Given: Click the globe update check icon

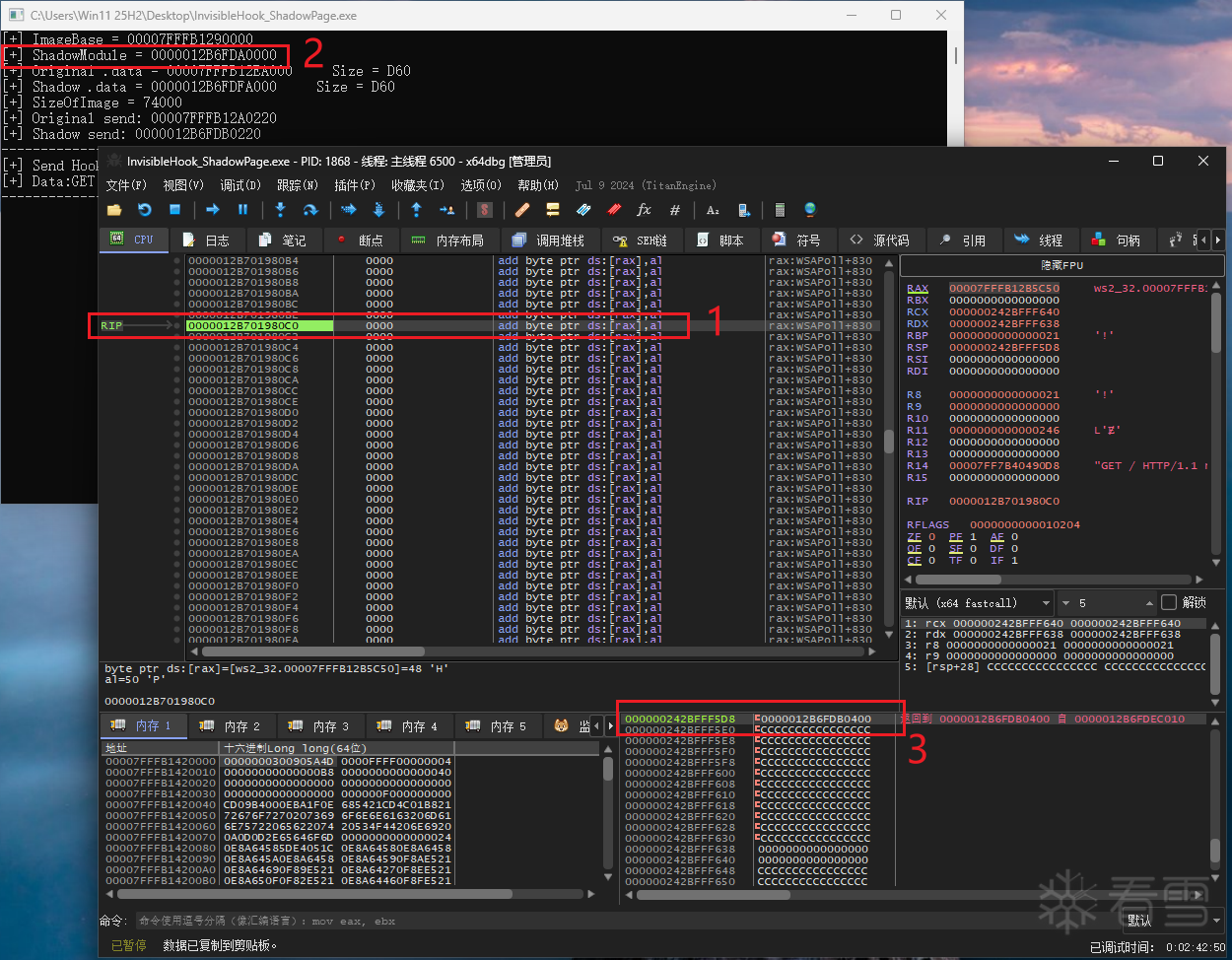Looking at the screenshot, I should pyautogui.click(x=810, y=210).
